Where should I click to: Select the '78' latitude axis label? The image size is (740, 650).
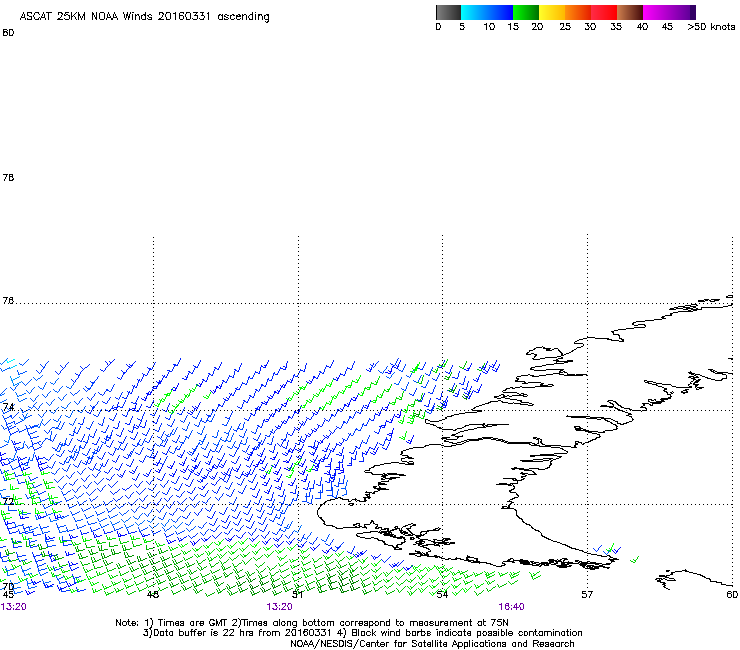point(8,177)
